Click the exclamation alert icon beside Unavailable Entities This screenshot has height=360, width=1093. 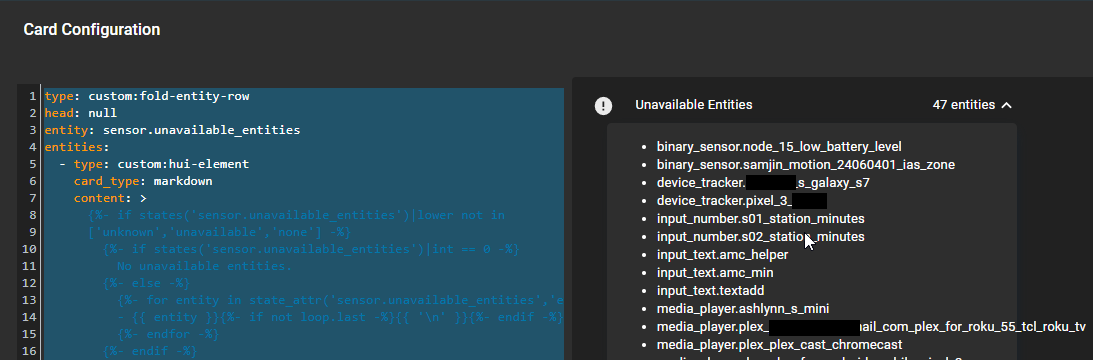click(603, 105)
